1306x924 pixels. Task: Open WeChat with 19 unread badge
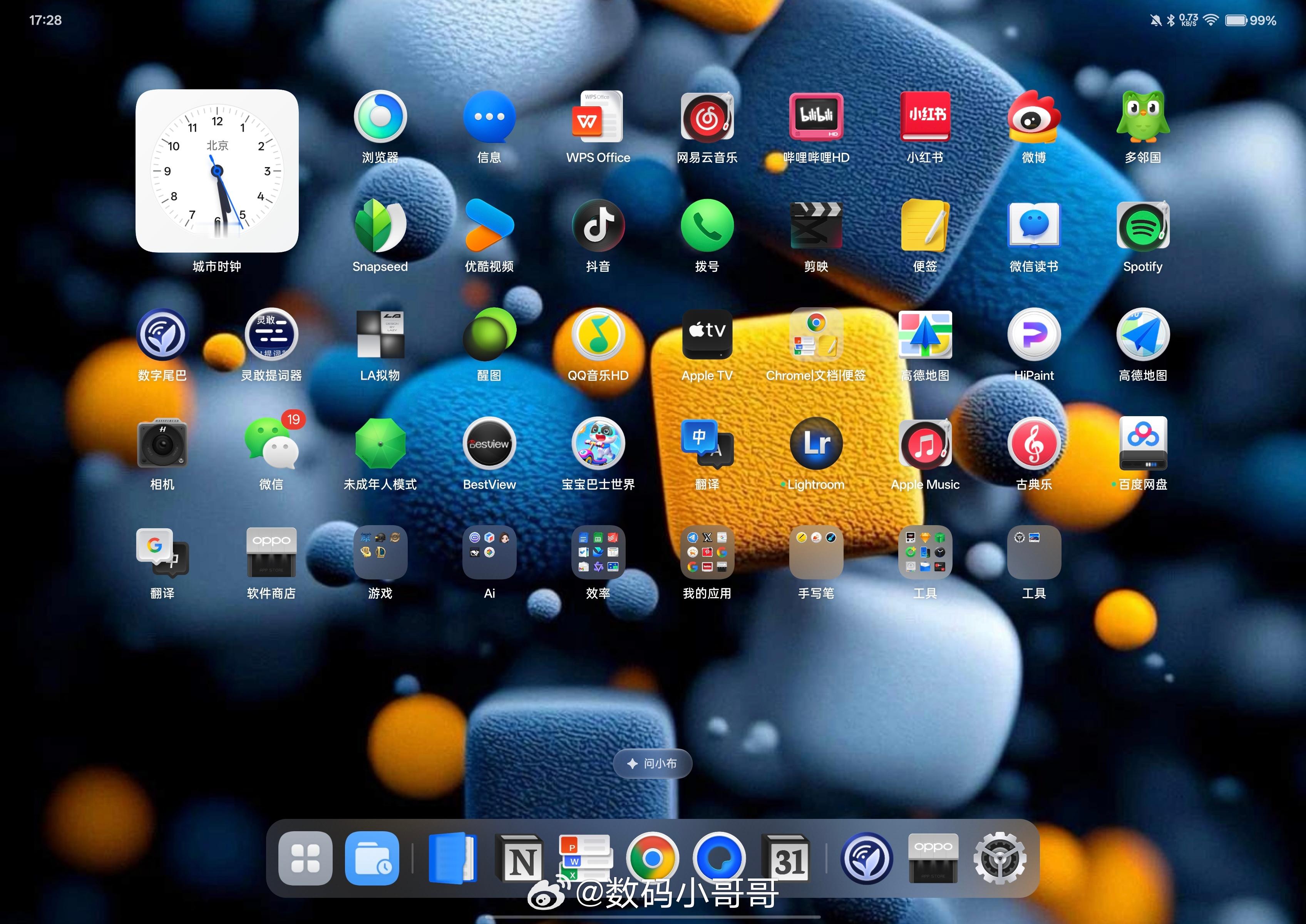271,444
